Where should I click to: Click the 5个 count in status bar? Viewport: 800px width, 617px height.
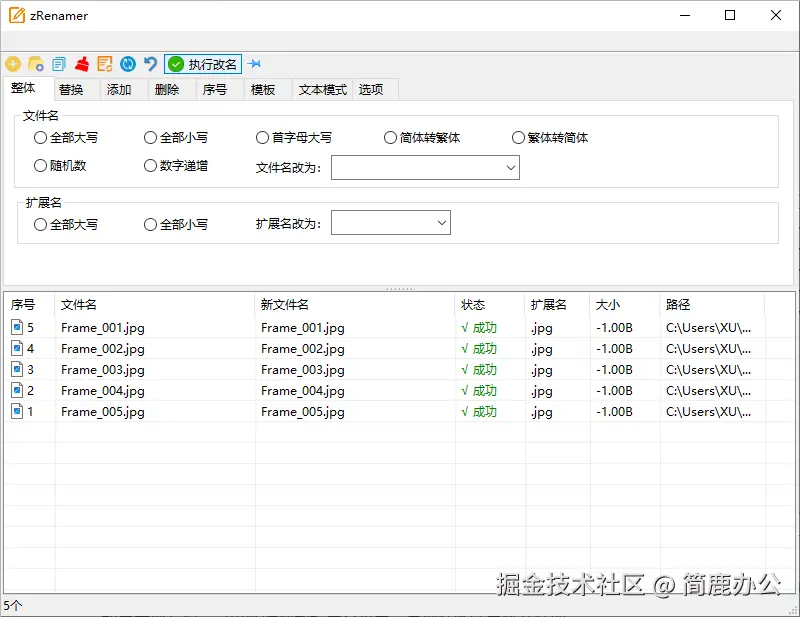pos(13,606)
